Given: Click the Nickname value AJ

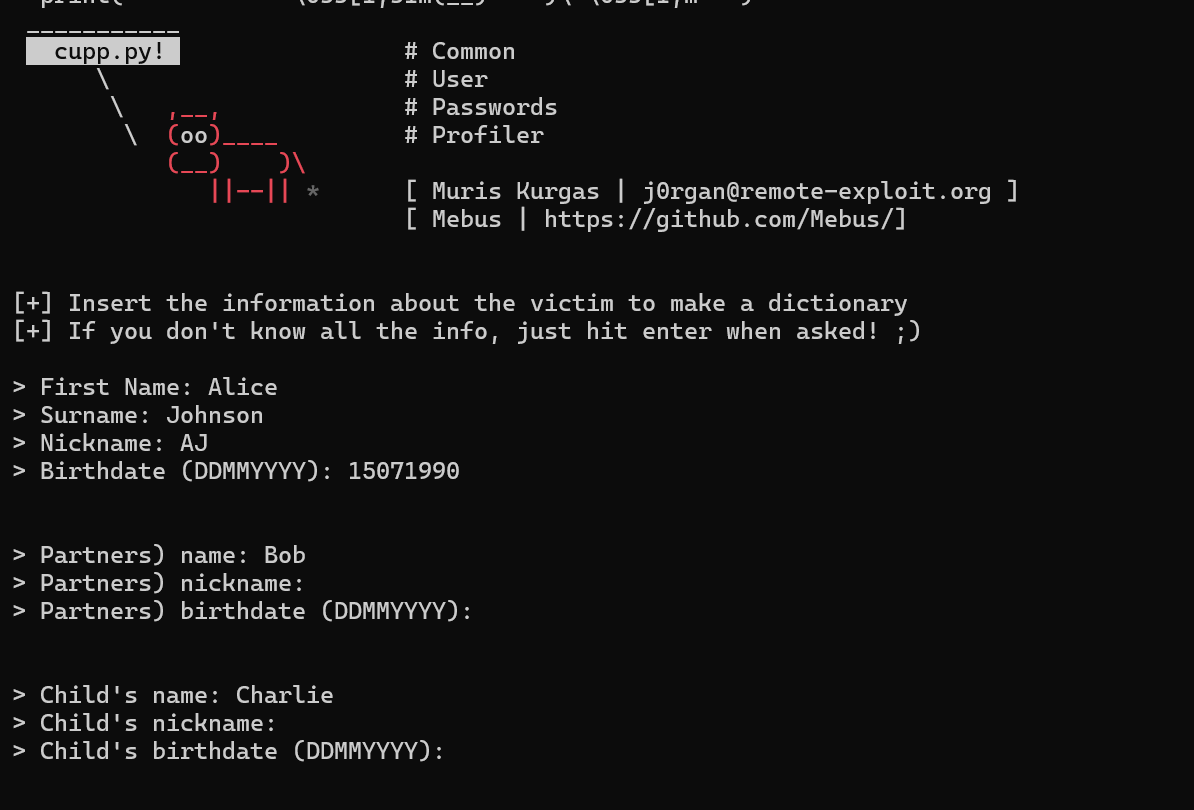Looking at the screenshot, I should 194,443.
